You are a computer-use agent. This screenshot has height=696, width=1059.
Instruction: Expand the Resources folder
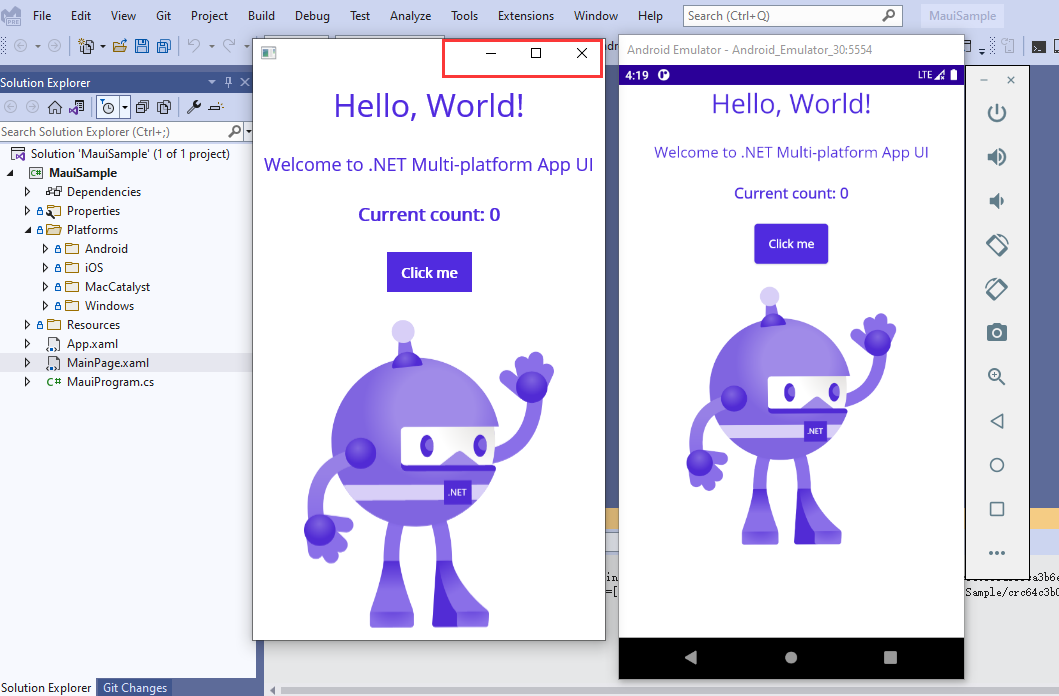click(28, 325)
